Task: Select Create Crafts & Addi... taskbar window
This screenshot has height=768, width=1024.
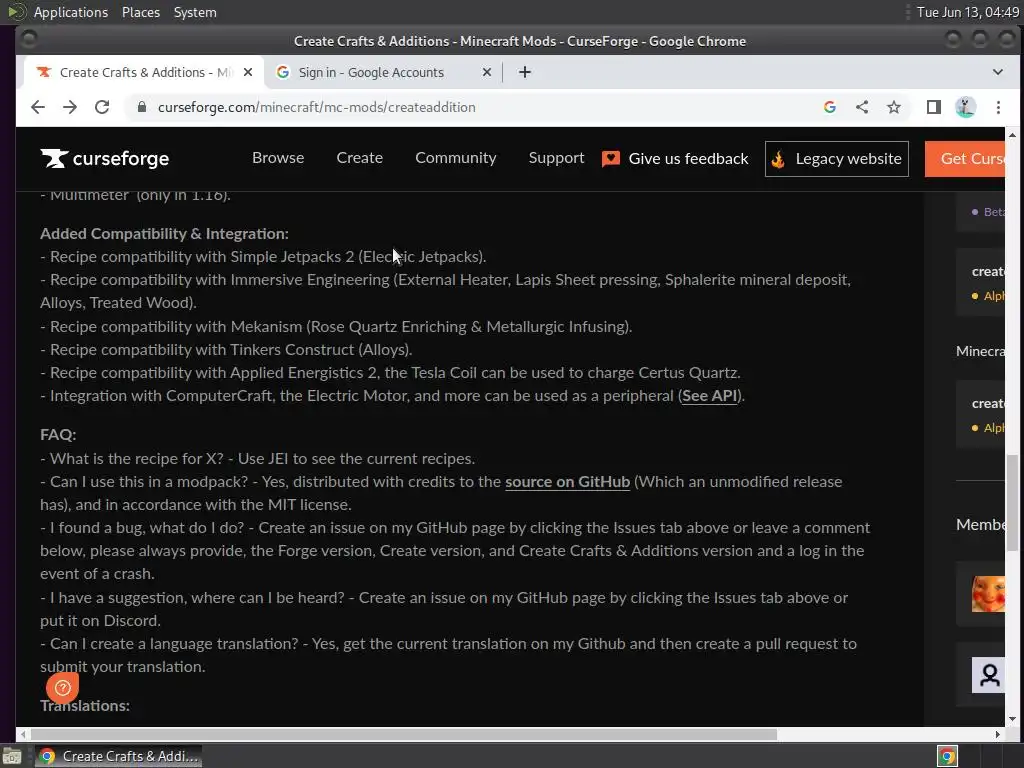Action: click(118, 756)
